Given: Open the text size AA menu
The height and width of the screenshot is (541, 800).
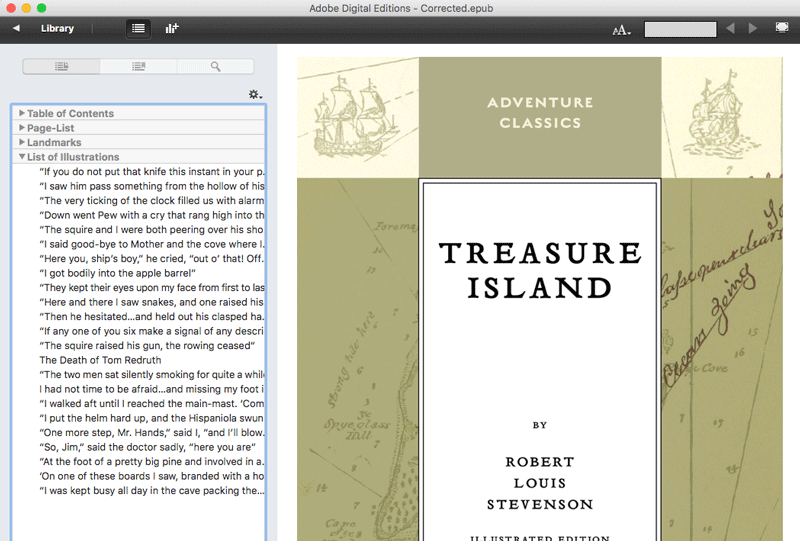Looking at the screenshot, I should (621, 30).
